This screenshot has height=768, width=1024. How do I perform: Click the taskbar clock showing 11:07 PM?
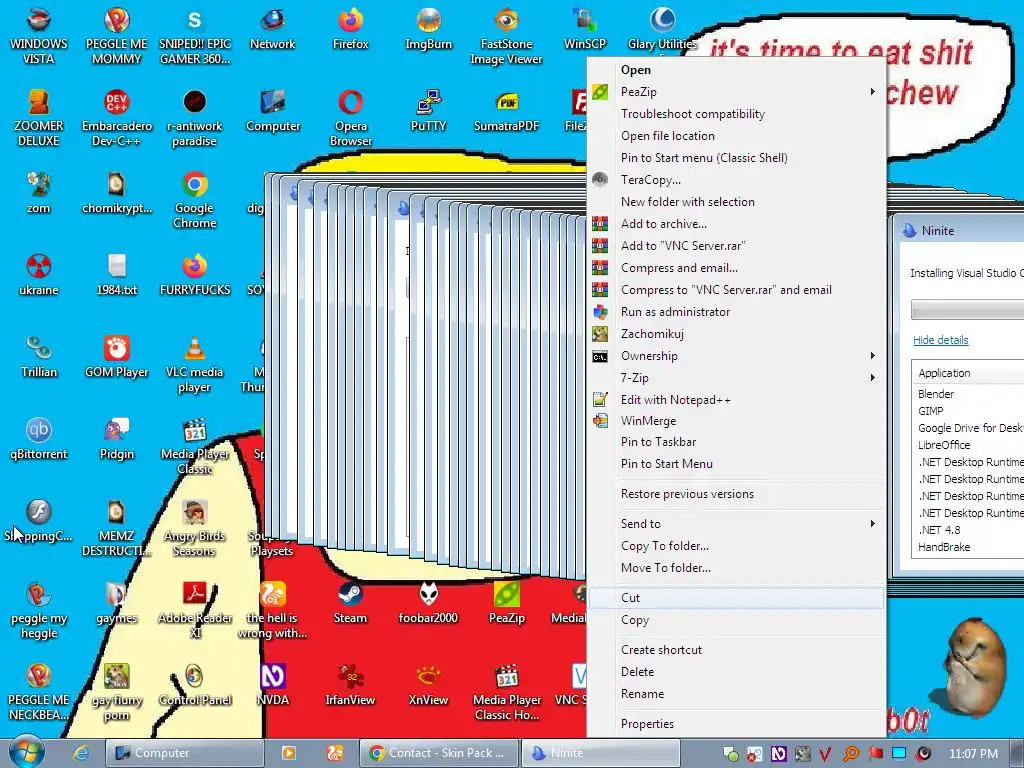click(x=973, y=753)
